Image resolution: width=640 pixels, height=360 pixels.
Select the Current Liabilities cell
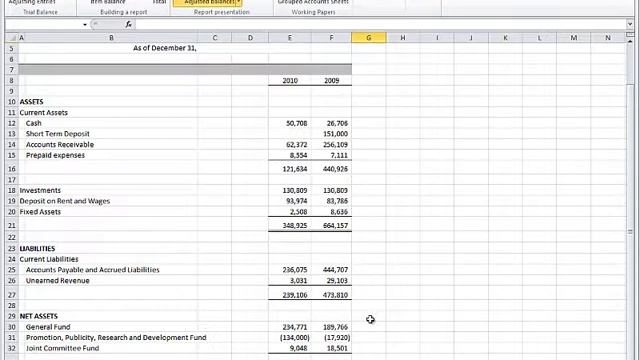pyautogui.click(x=49, y=259)
